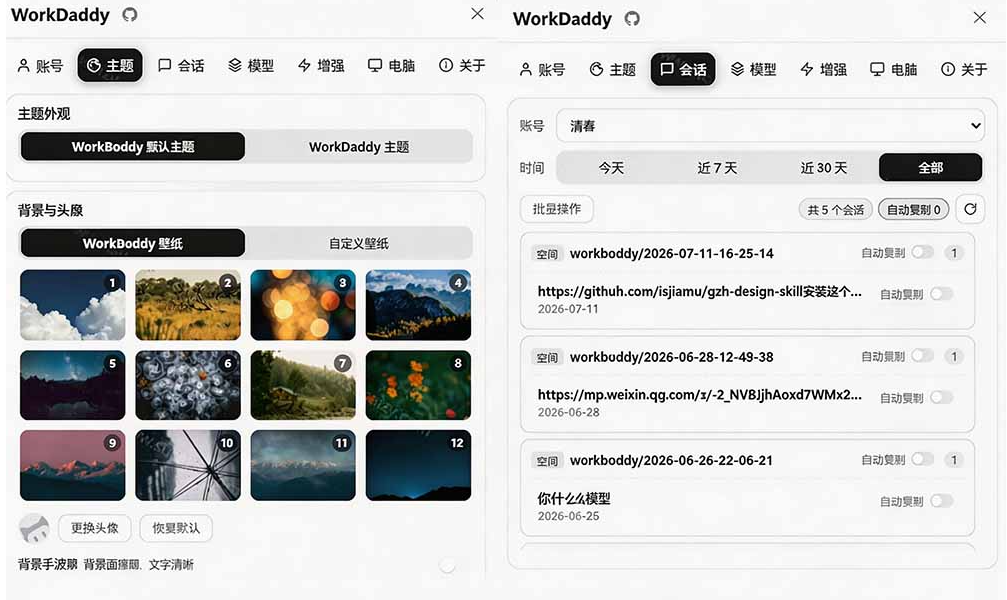
Task: Filter sessions by 全部
Action: [x=931, y=168]
